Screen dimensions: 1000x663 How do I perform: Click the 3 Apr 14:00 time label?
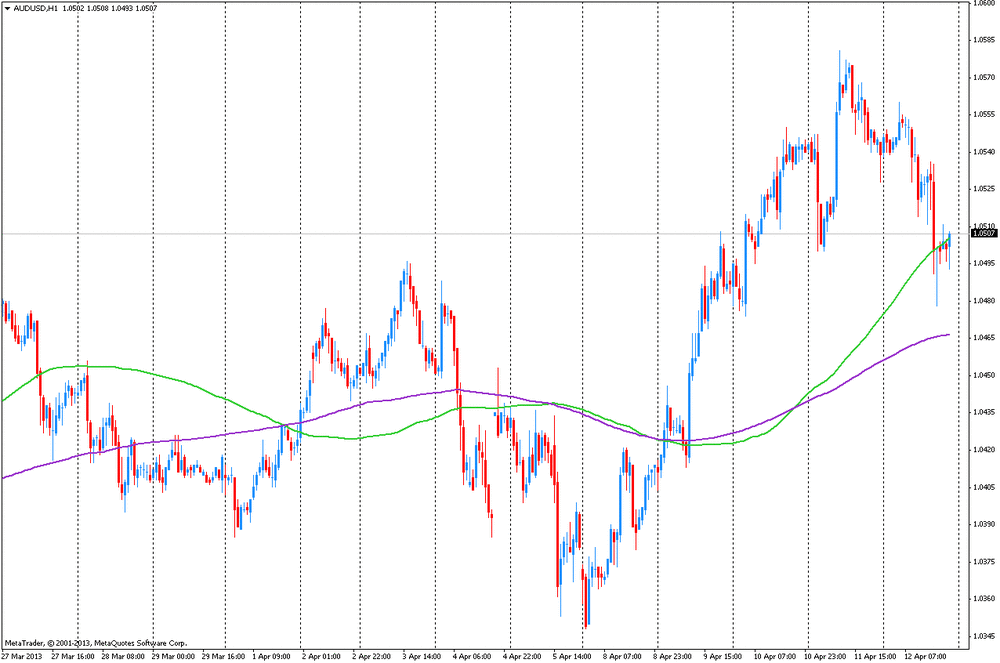point(422,657)
